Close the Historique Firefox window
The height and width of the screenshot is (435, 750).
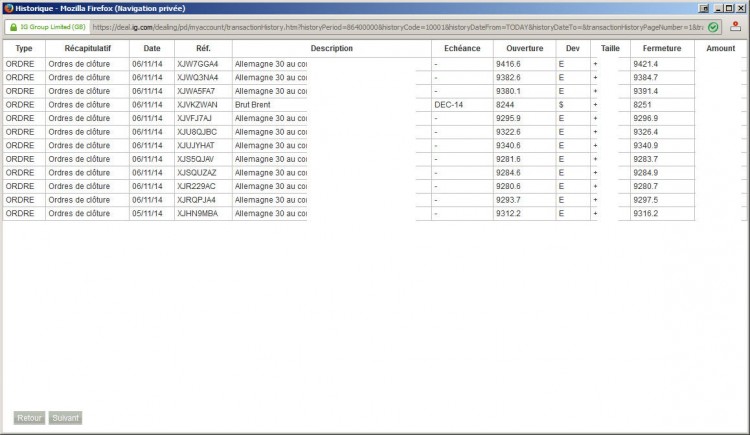[x=740, y=8]
